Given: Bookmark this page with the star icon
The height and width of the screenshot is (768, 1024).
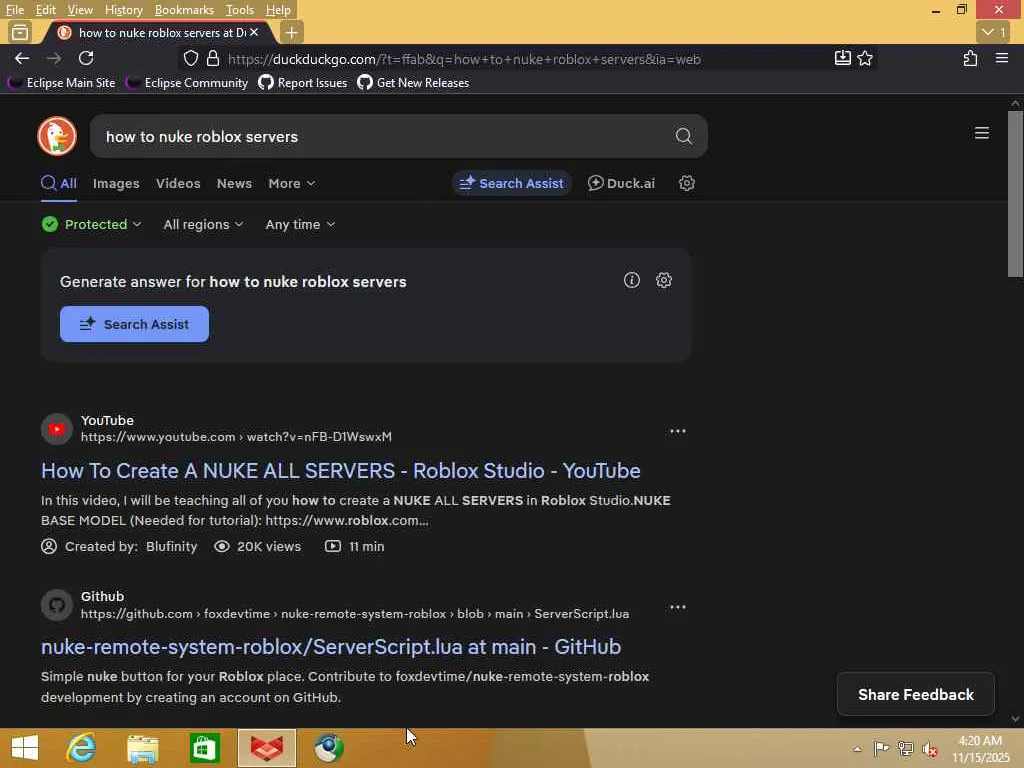Looking at the screenshot, I should coord(865,58).
